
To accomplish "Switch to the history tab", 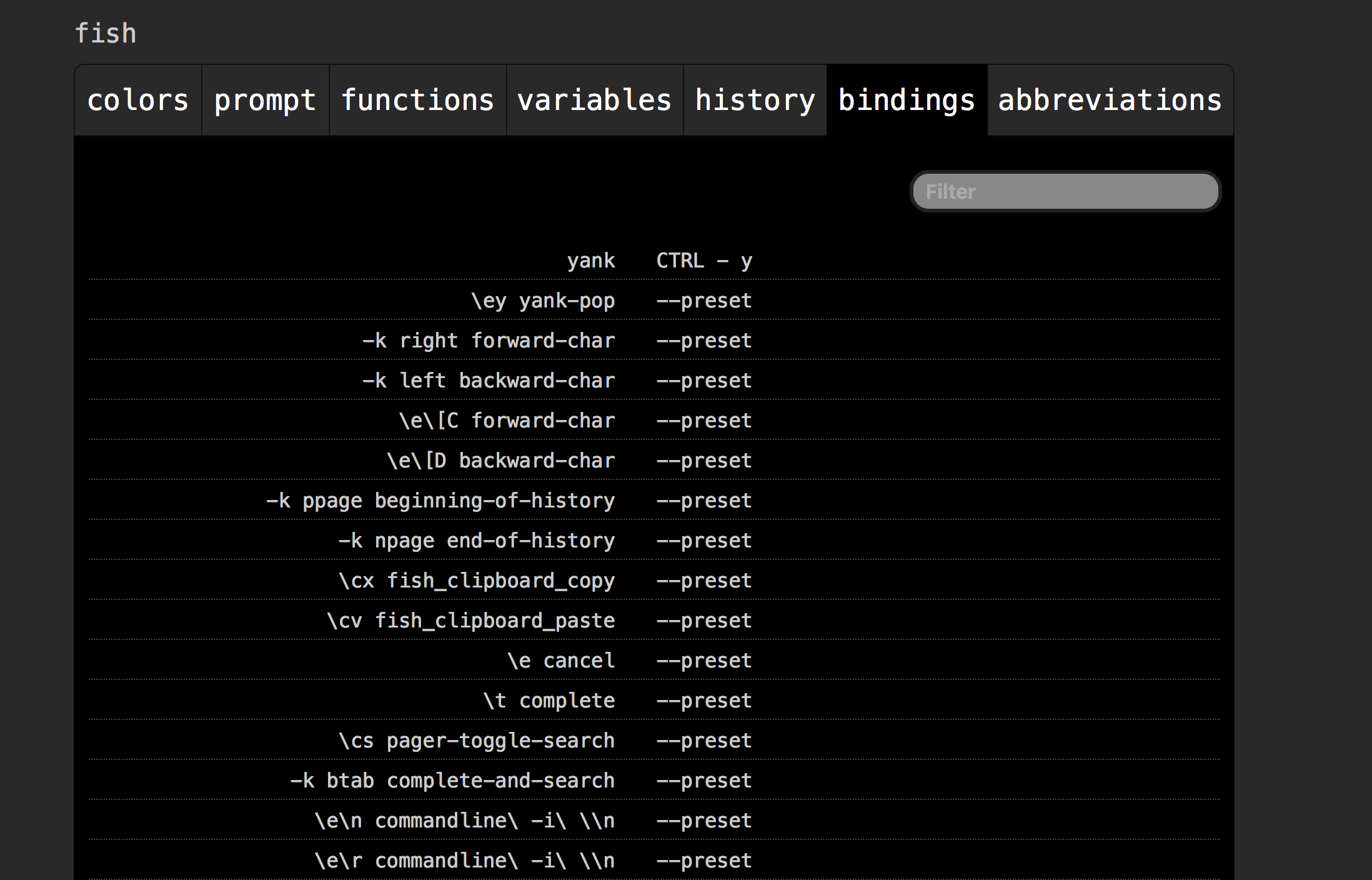I will coord(755,100).
